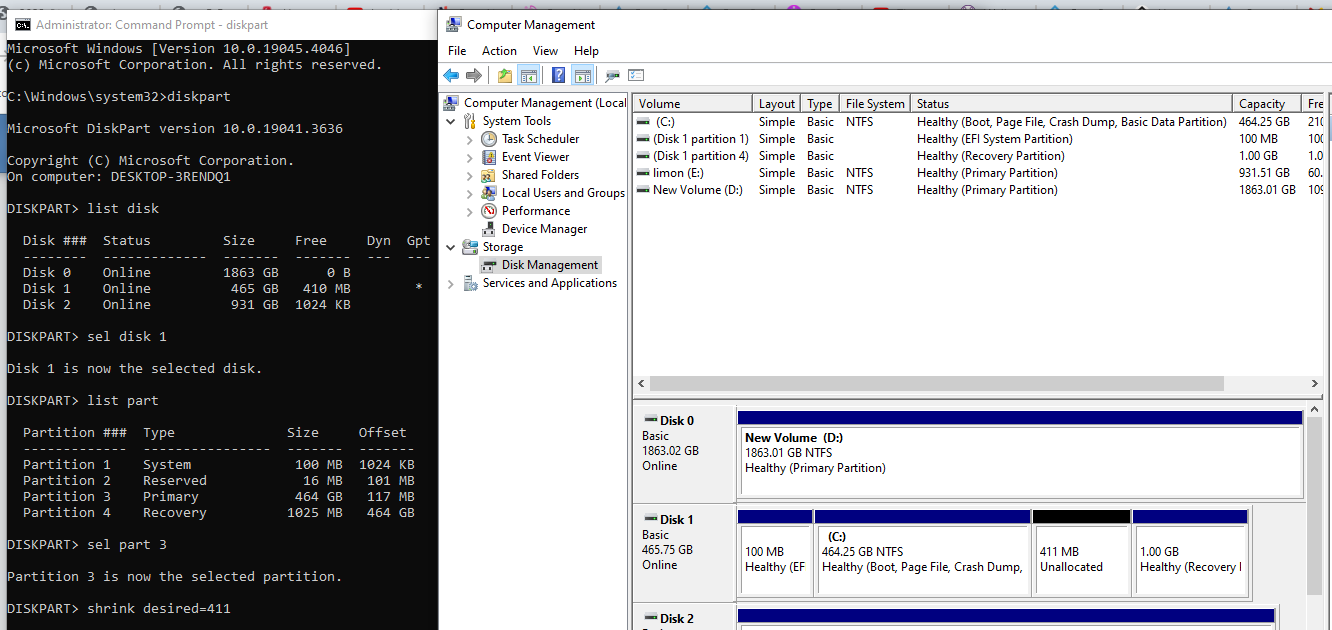Screen dimensions: 1332x630
Task: Click the Rescan/connect disk toolbar icon
Action: [612, 75]
